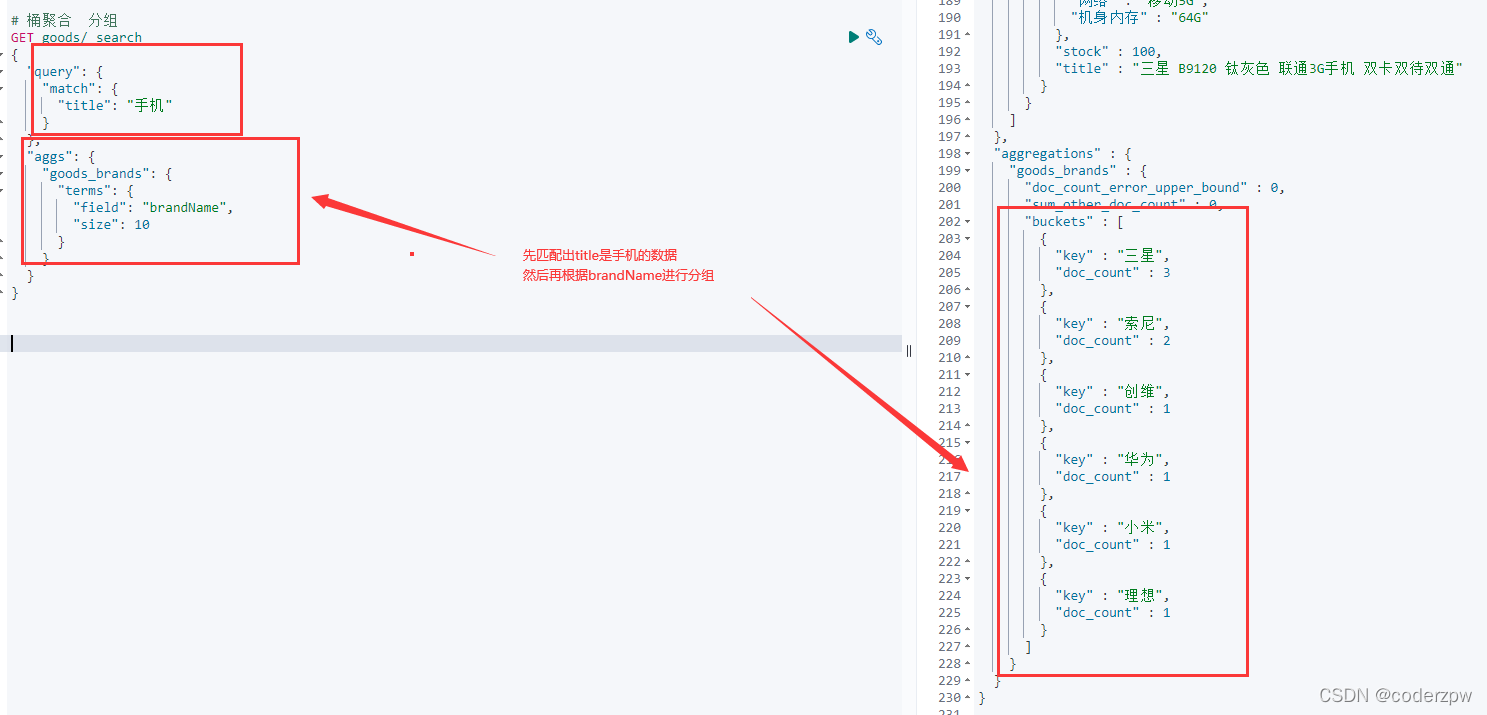Collapse the "goods_brands" block at line 199
This screenshot has height=715, width=1487.
pyautogui.click(x=967, y=171)
